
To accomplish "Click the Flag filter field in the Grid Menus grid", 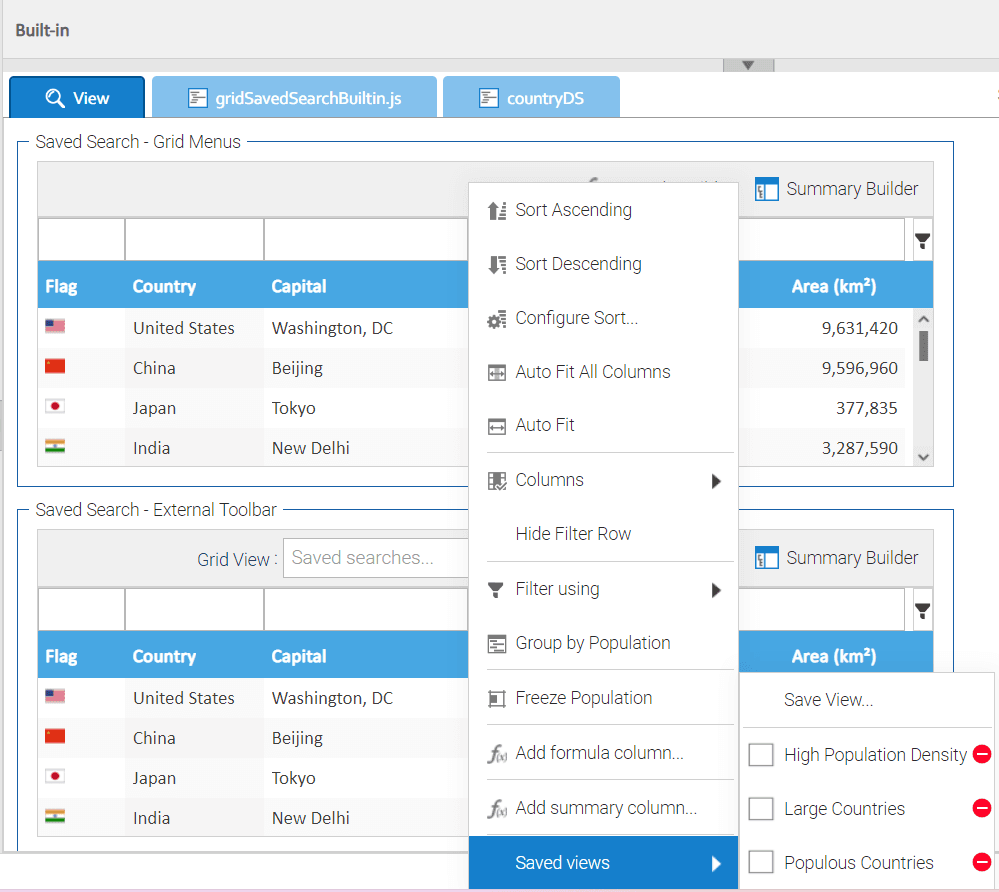I will (82, 240).
